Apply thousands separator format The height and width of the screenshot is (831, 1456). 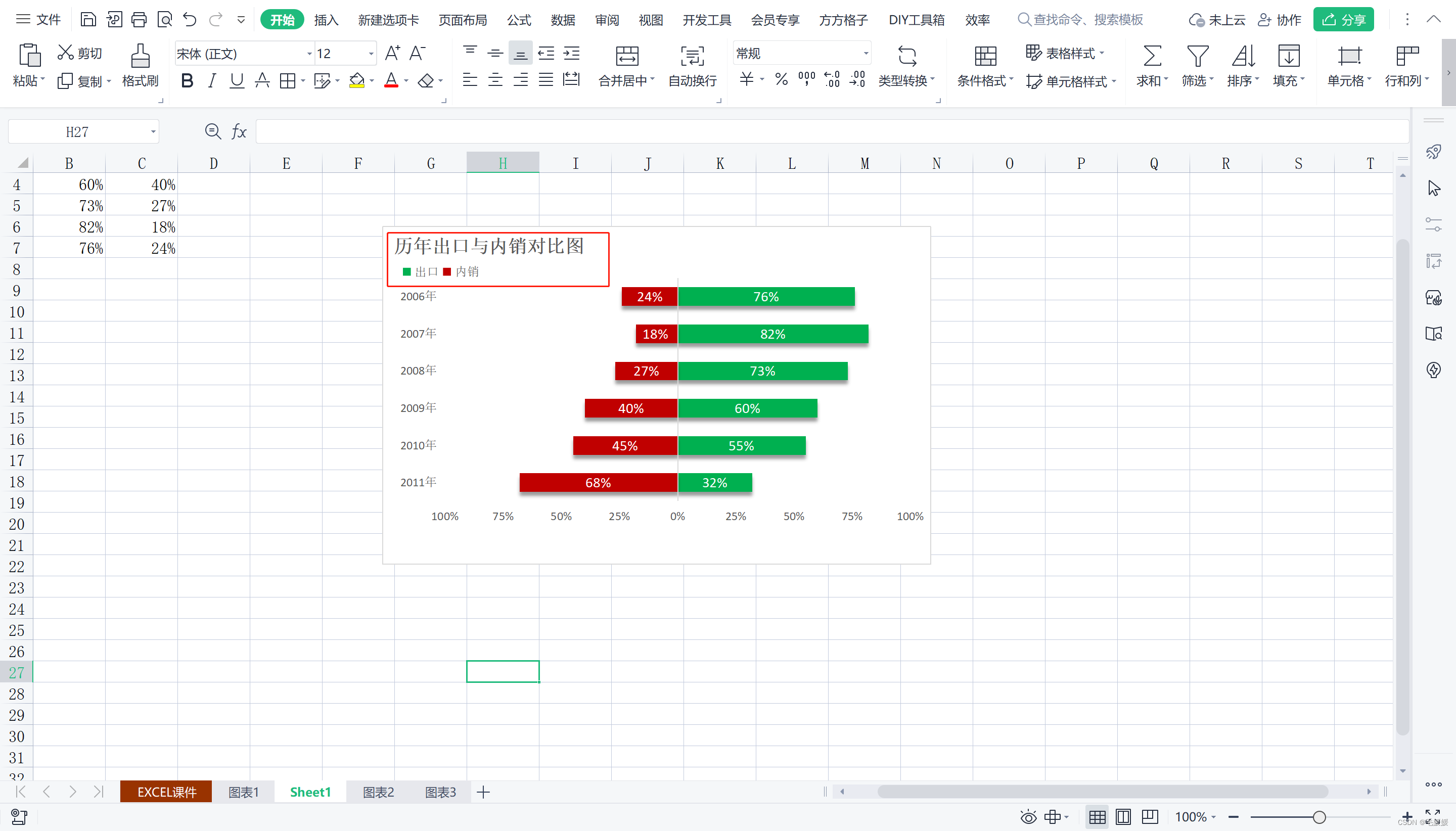click(806, 79)
